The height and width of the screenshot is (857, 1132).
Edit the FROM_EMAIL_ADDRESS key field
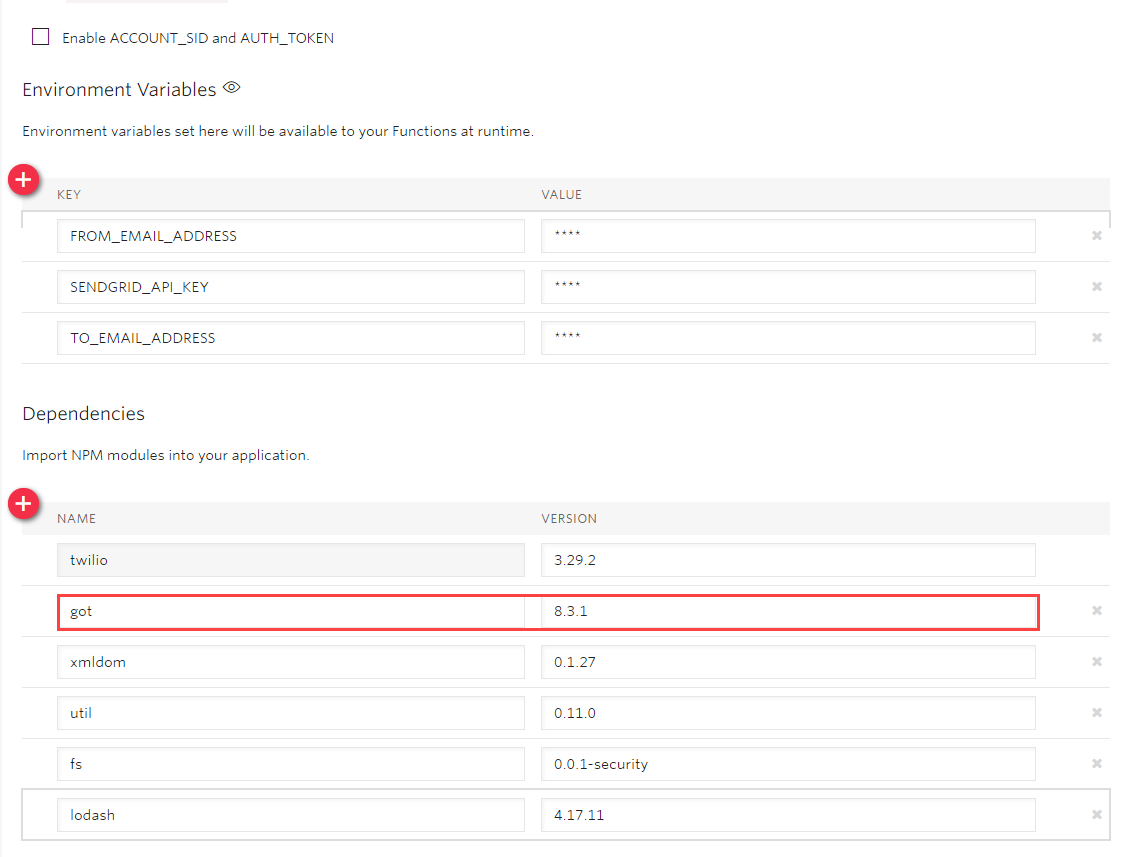290,235
